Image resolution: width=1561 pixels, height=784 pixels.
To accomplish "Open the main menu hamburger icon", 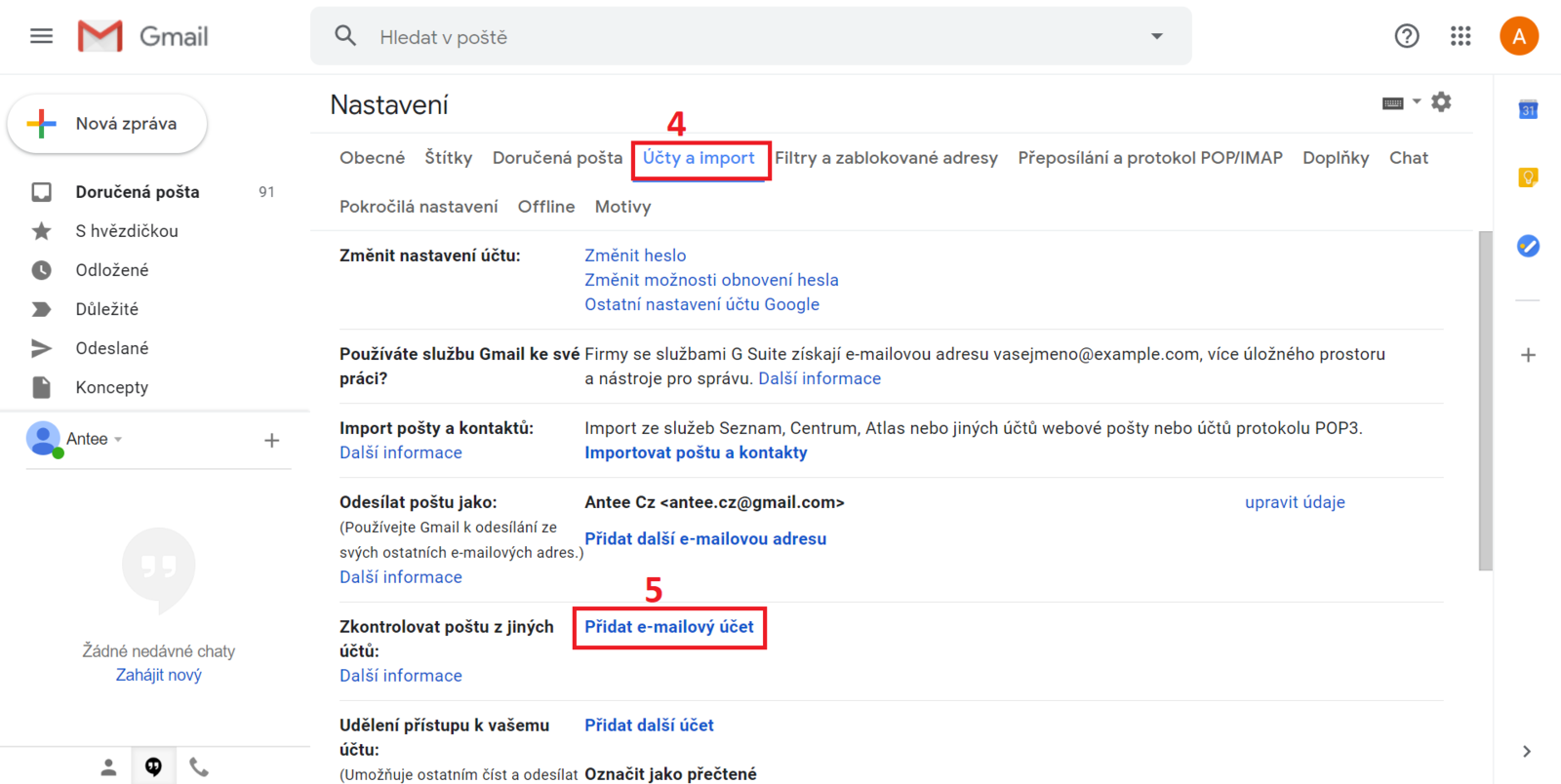I will coord(41,36).
